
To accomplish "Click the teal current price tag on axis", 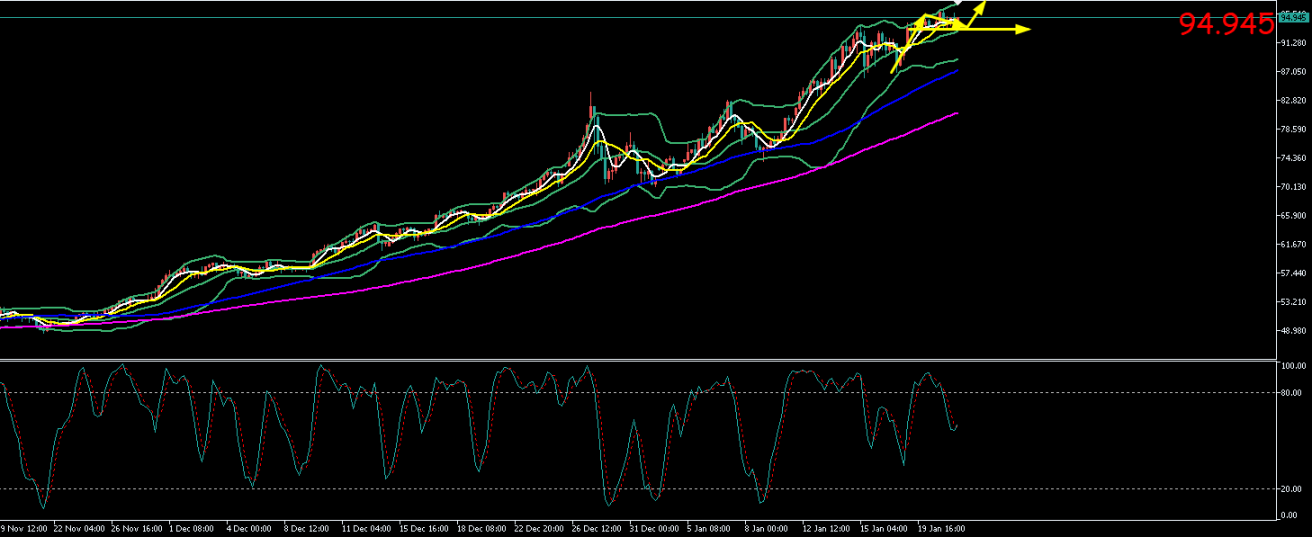I will [x=1293, y=17].
